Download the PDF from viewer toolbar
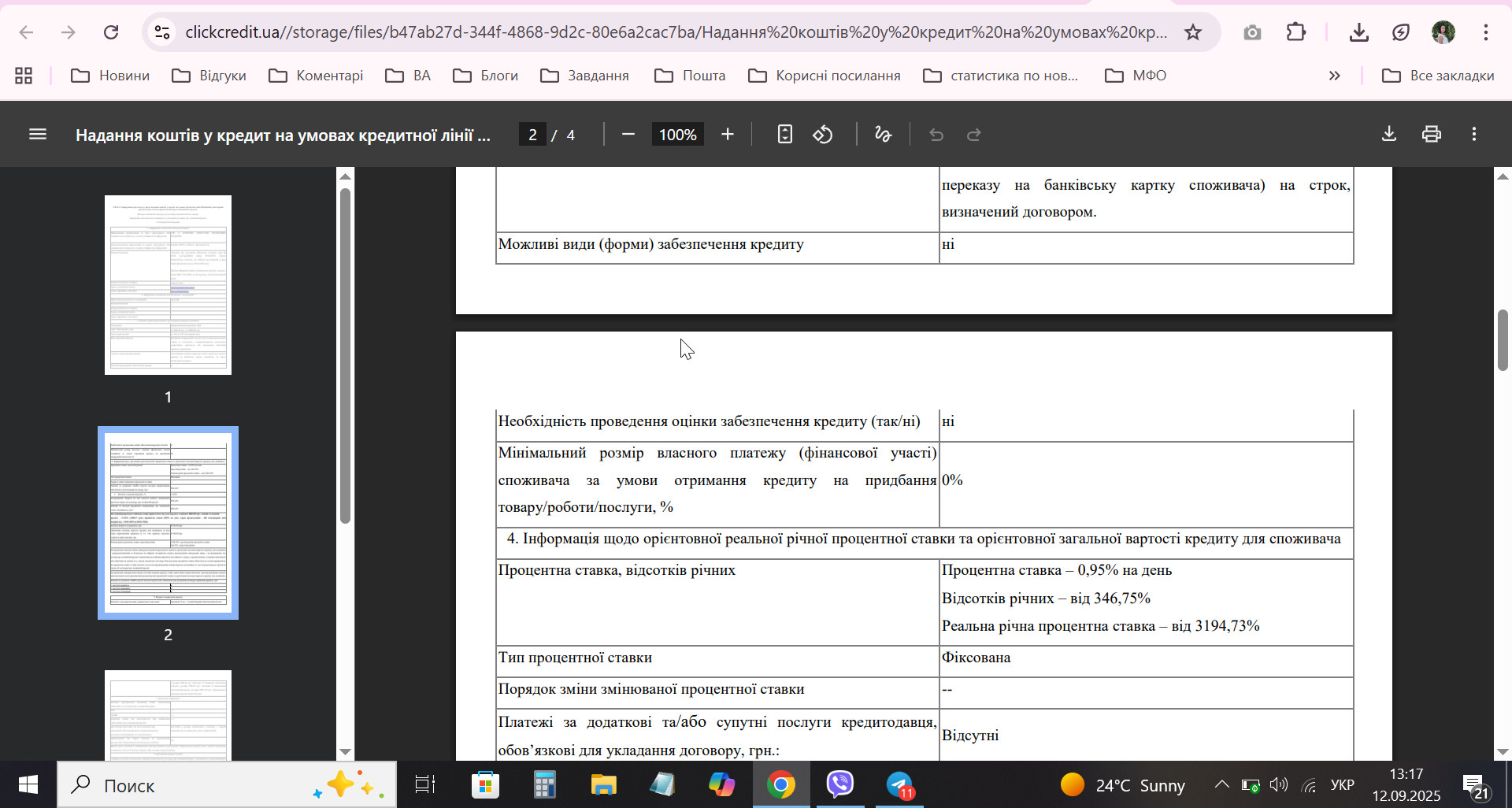Image resolution: width=1512 pixels, height=808 pixels. pos(1389,134)
